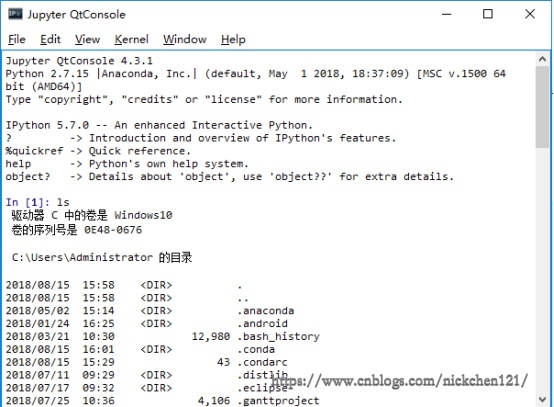Screen dimensions: 554x407
Task: Click the '2018/03/21' date
Action: [x=37, y=336]
